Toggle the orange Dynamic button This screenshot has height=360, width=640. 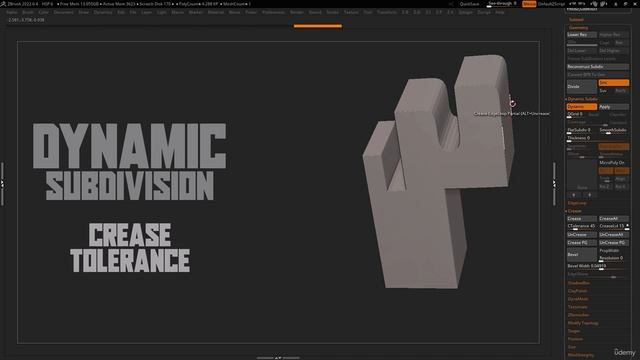(582, 107)
